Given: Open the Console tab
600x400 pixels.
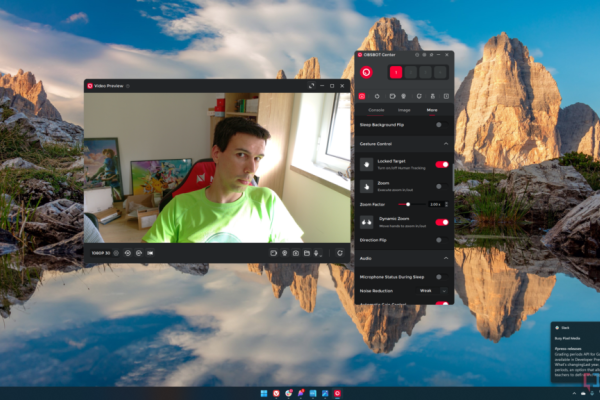Looking at the screenshot, I should tap(376, 110).
